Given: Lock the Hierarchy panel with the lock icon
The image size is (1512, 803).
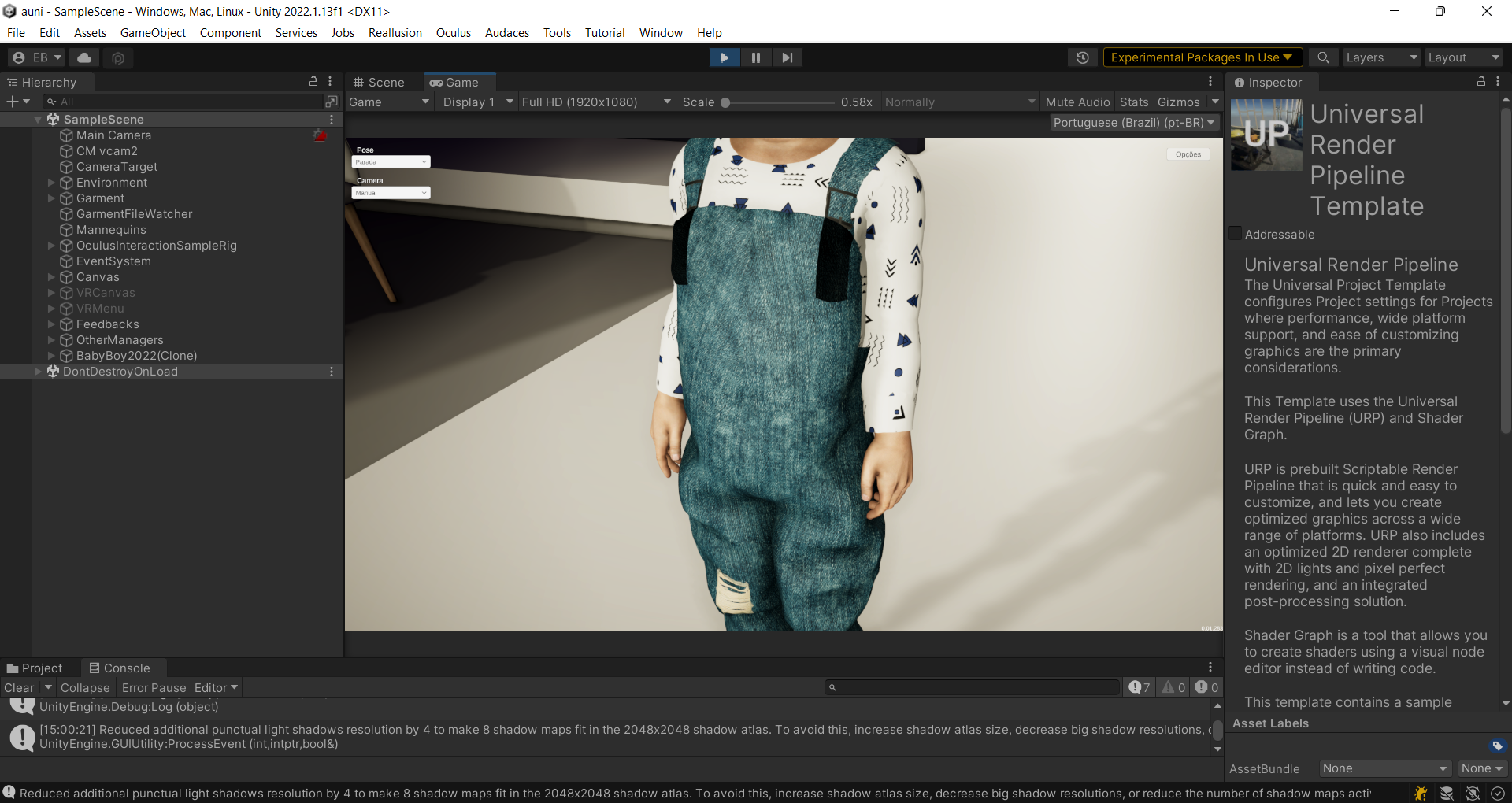Looking at the screenshot, I should [313, 82].
